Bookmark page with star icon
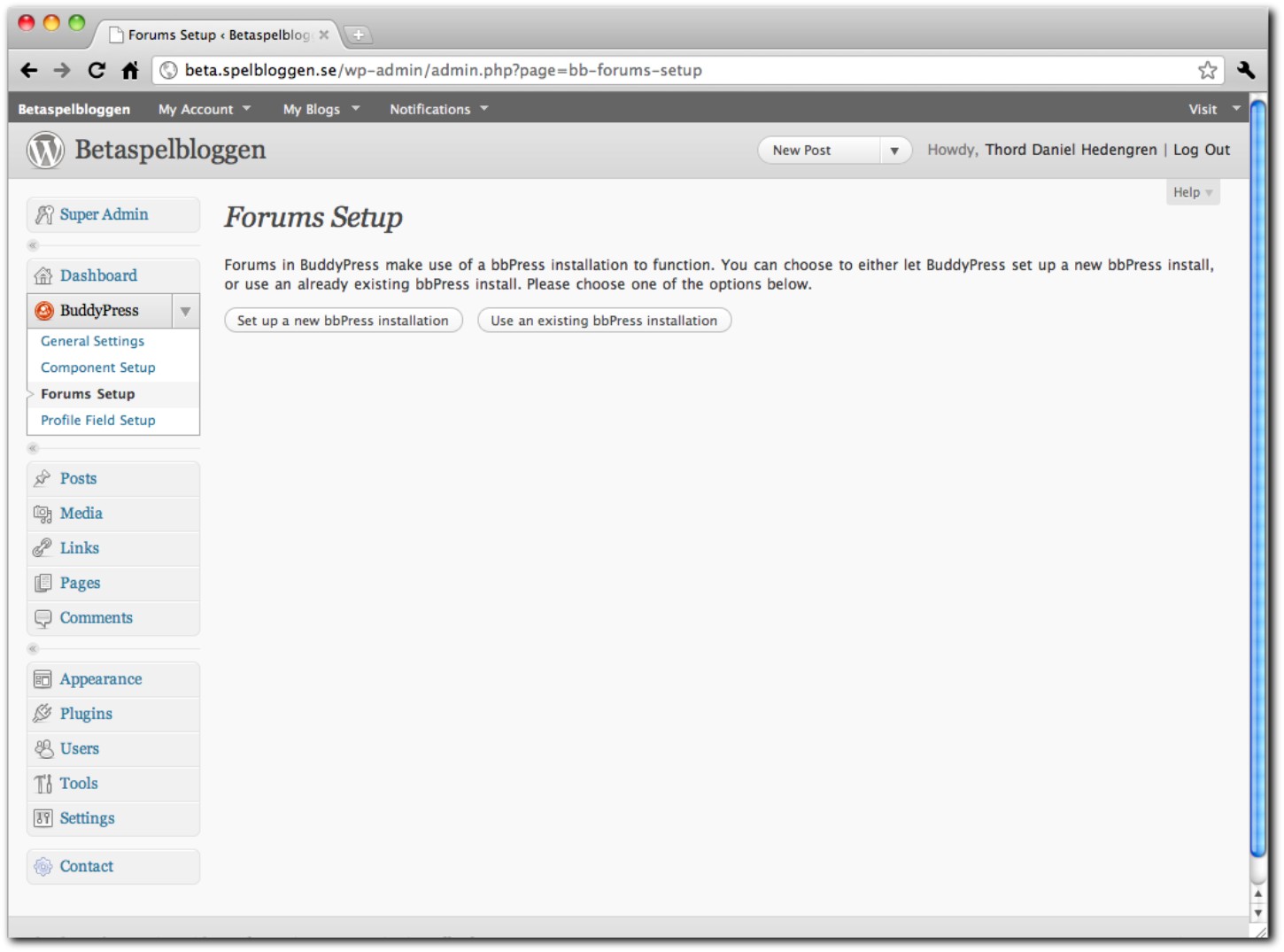Image resolution: width=1284 pixels, height=952 pixels. pos(1207,70)
